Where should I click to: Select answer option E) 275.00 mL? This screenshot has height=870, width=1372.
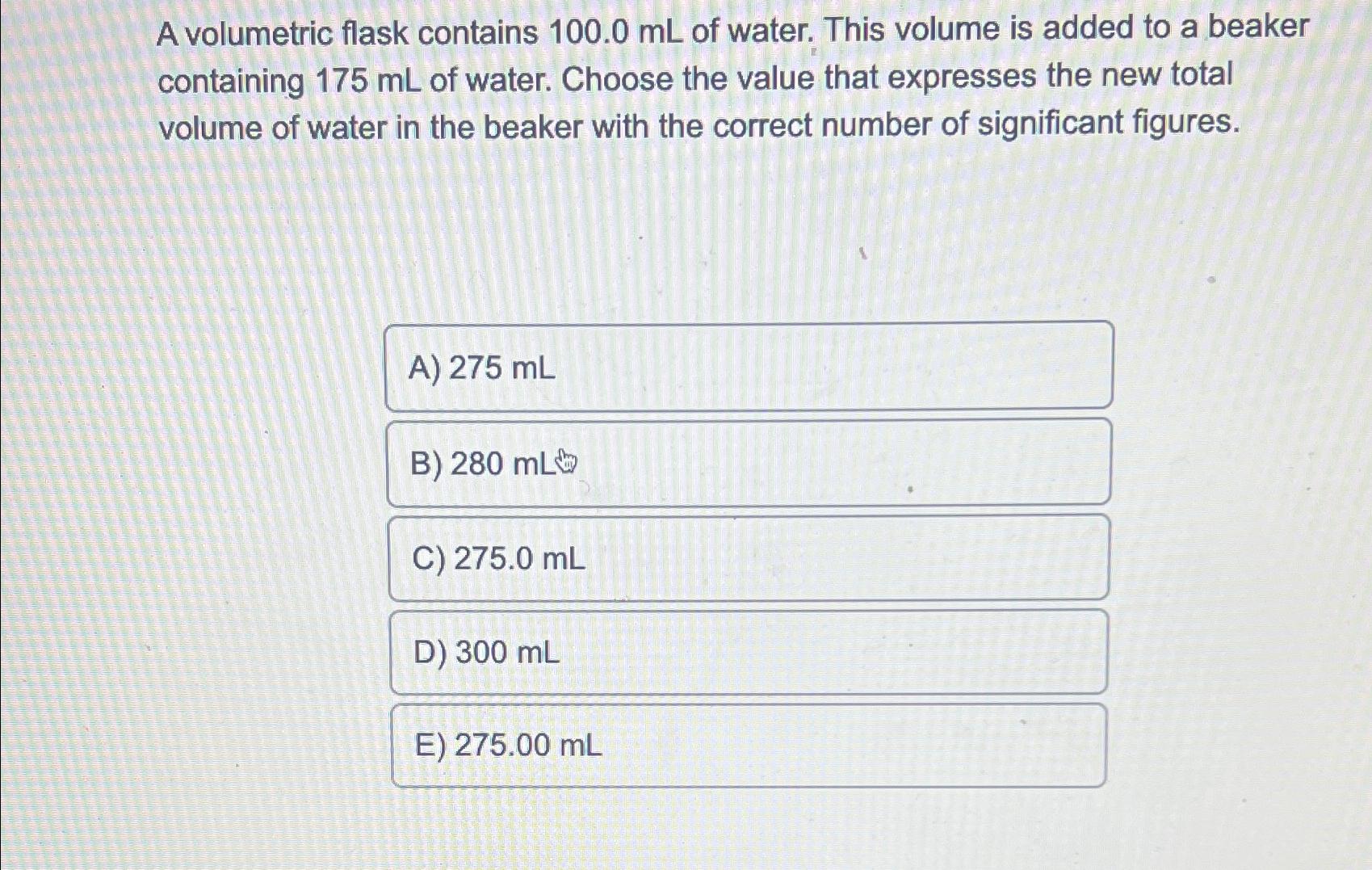(x=749, y=747)
